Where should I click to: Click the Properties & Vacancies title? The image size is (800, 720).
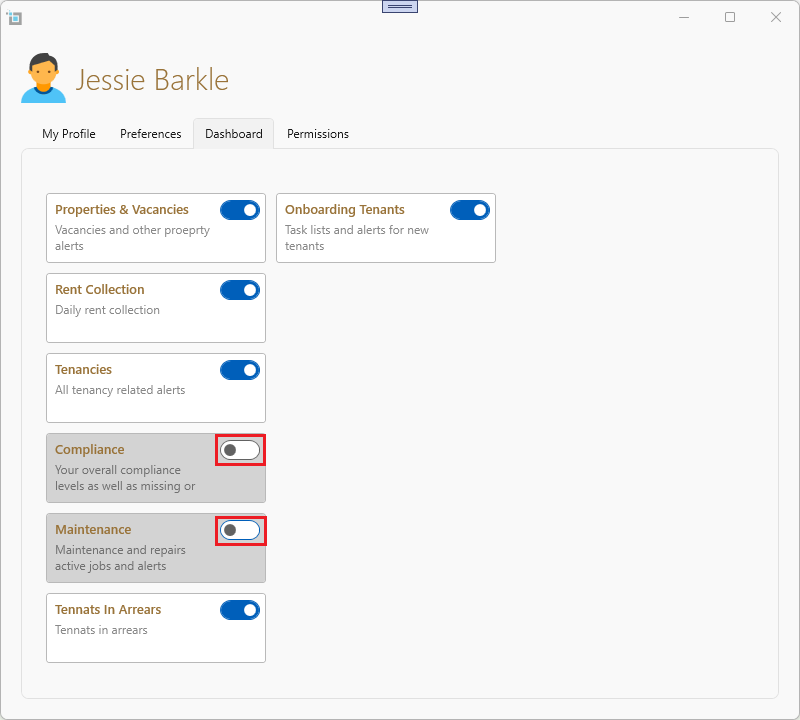coord(121,210)
